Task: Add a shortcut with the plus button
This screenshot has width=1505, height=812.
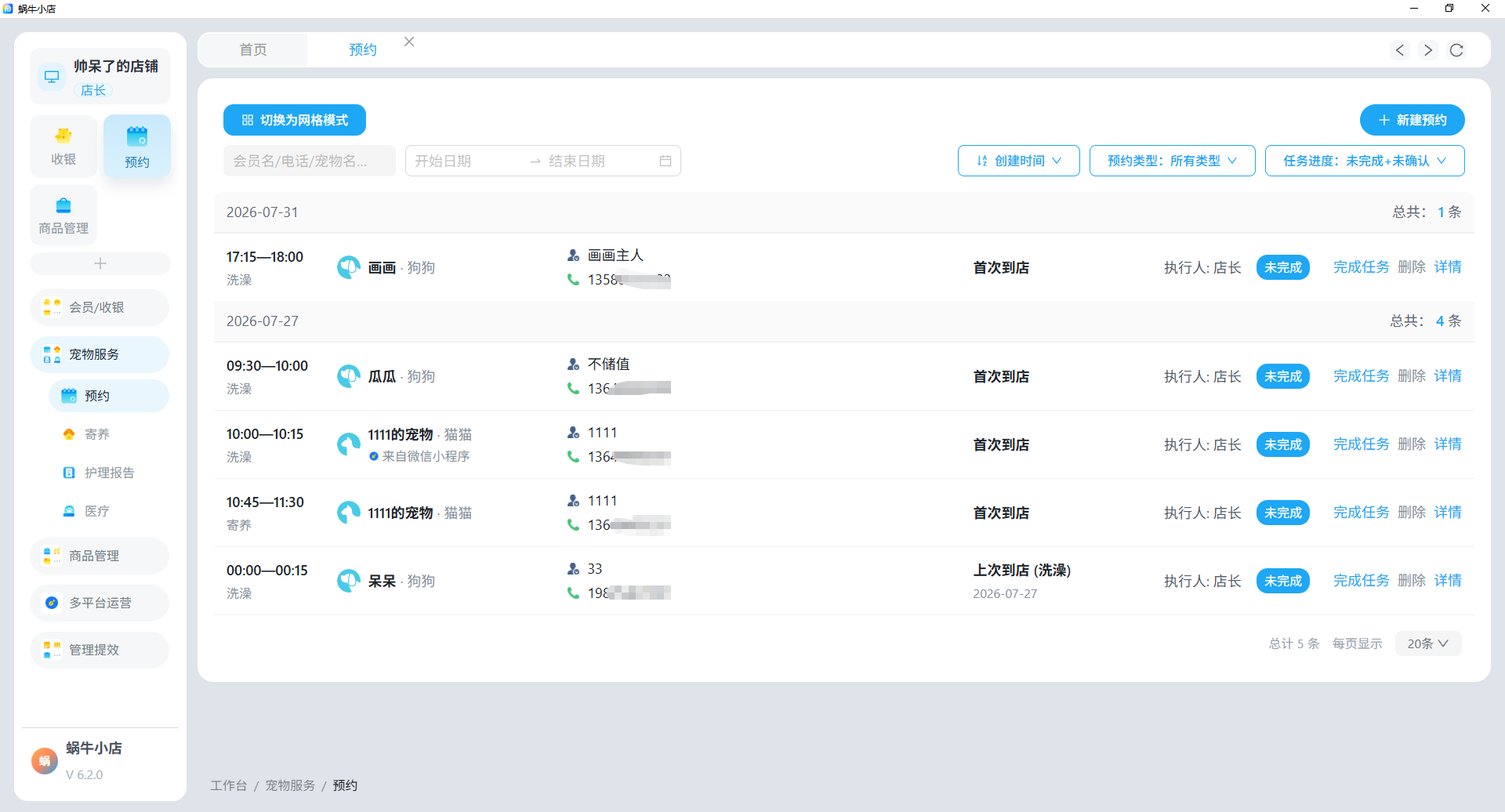Action: tap(100, 263)
